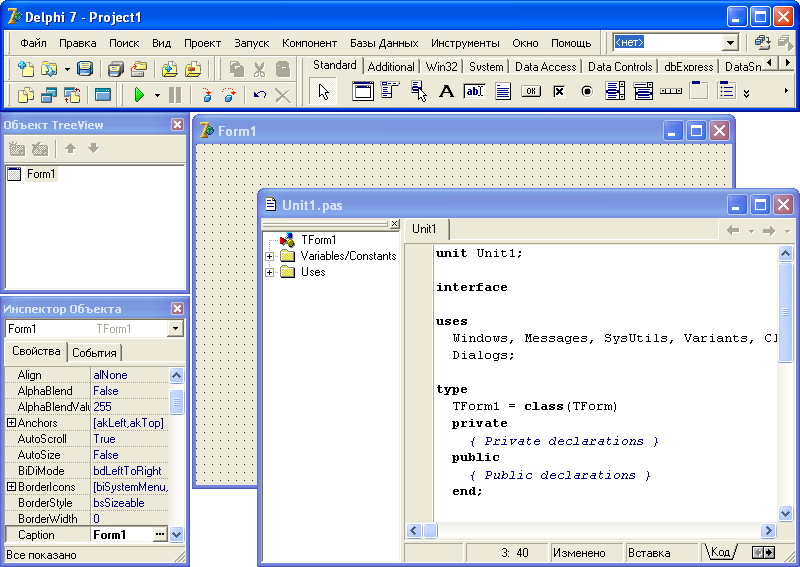
Task: Show more palette components via double chevron
Action: [746, 93]
